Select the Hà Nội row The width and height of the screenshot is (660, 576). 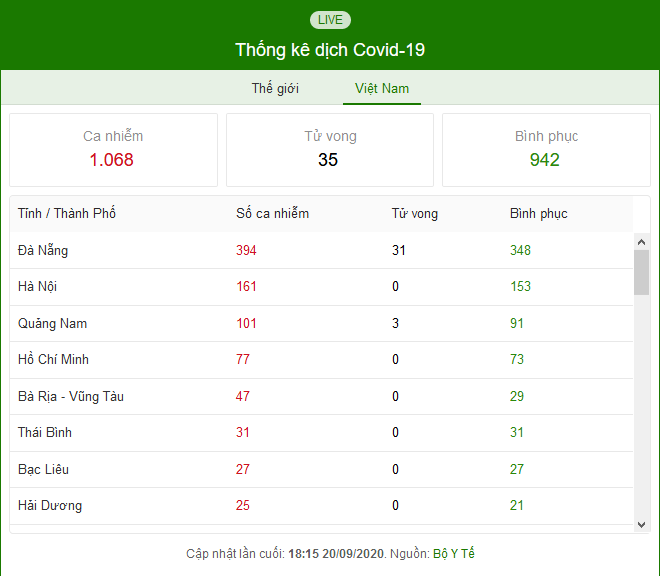pyautogui.click(x=322, y=287)
